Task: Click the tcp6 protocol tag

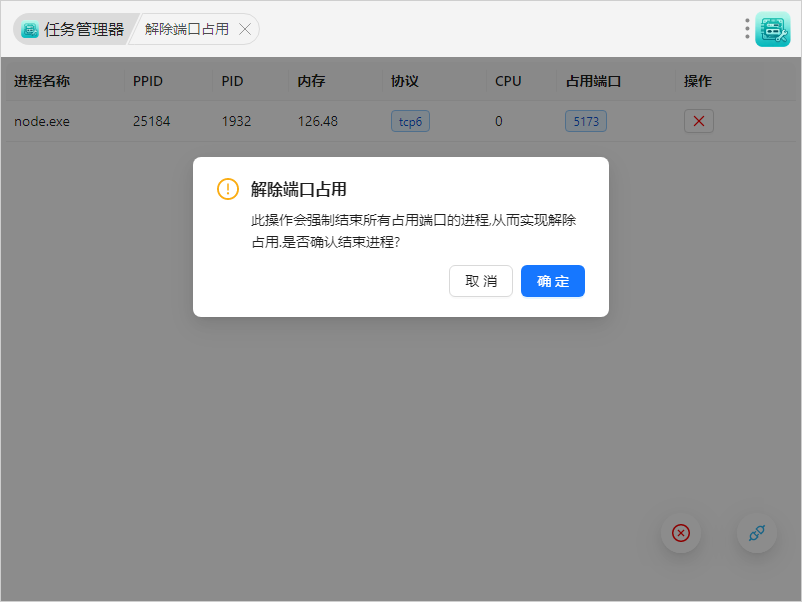Action: click(410, 121)
